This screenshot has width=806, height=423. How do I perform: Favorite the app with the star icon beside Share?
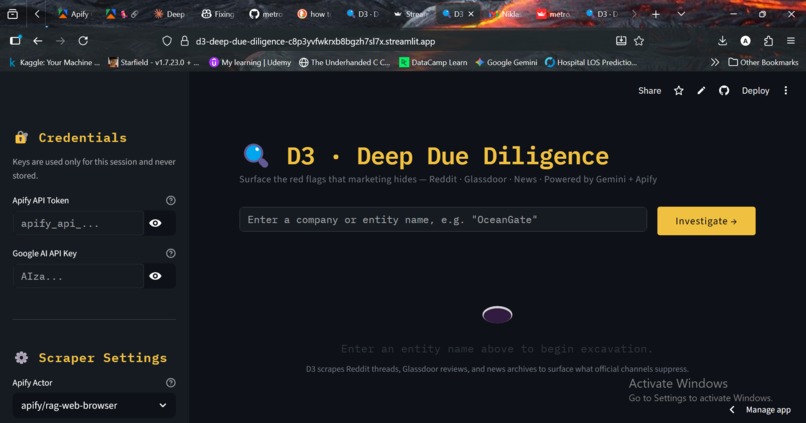[679, 90]
